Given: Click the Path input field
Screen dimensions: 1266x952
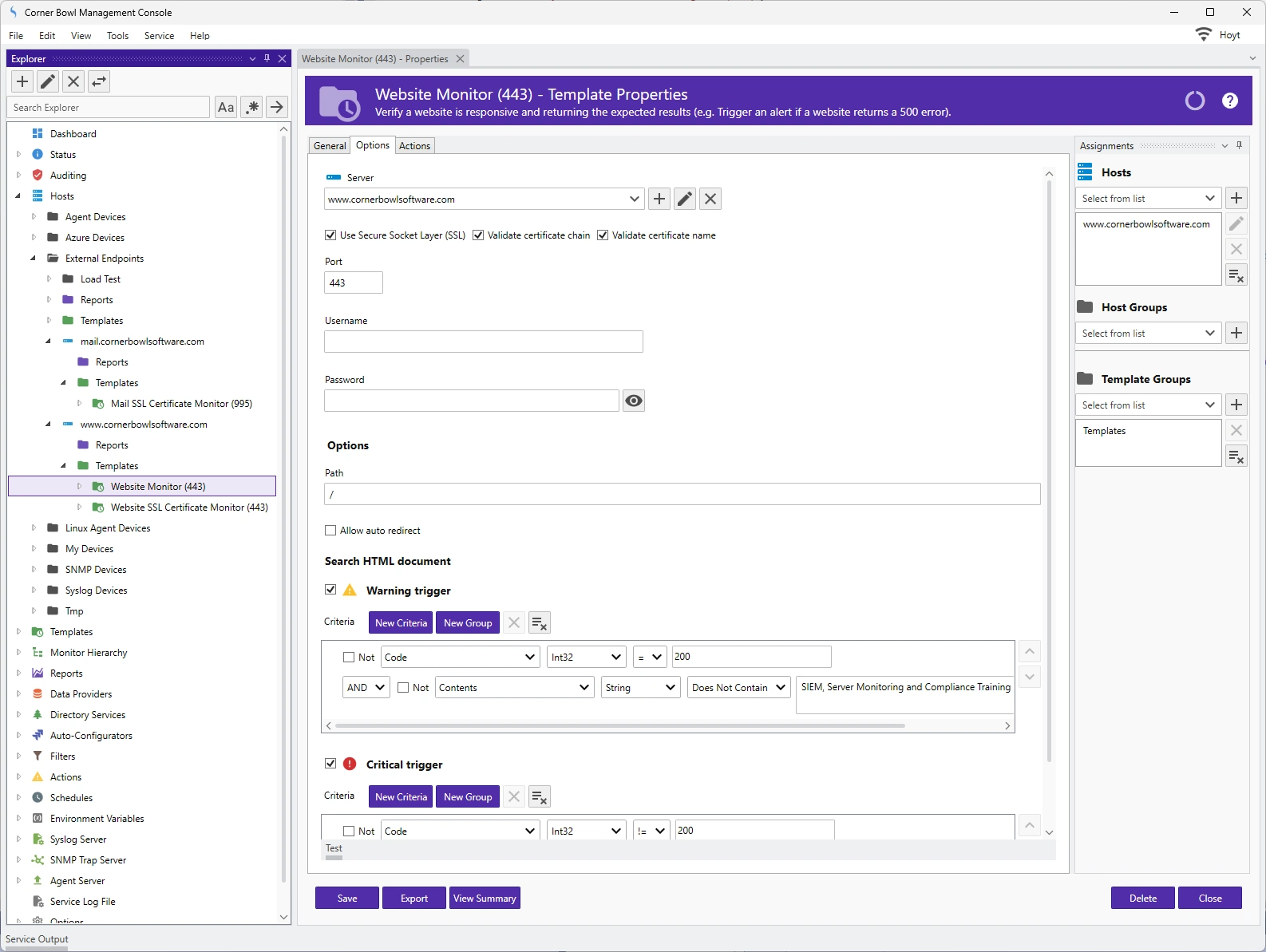Looking at the screenshot, I should [x=682, y=494].
